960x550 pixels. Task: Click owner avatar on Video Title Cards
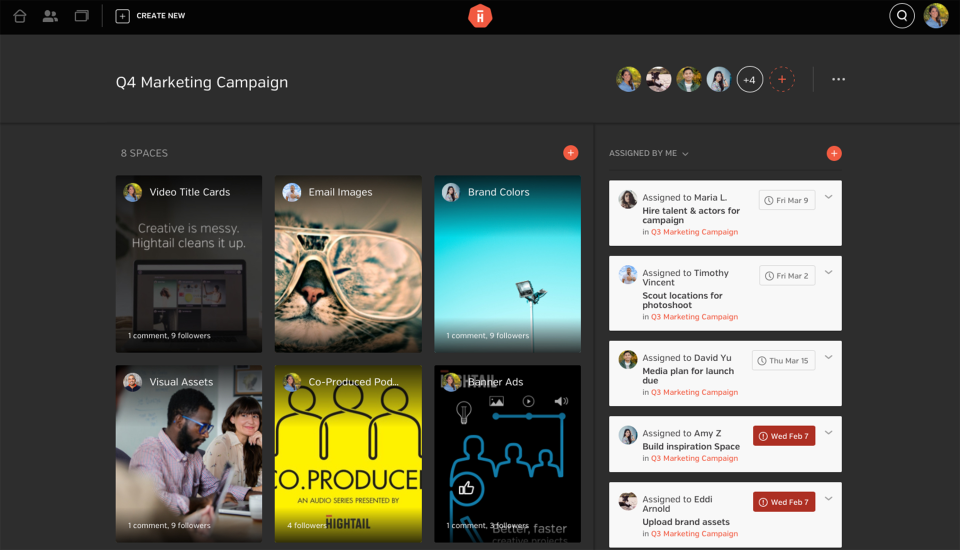click(132, 192)
